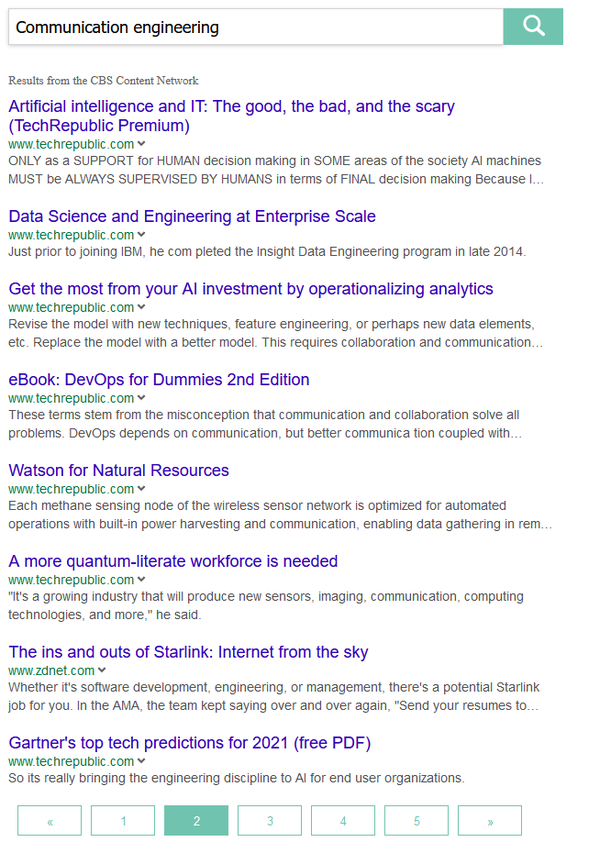
Task: Click the Communication engineering search input field
Action: point(255,28)
